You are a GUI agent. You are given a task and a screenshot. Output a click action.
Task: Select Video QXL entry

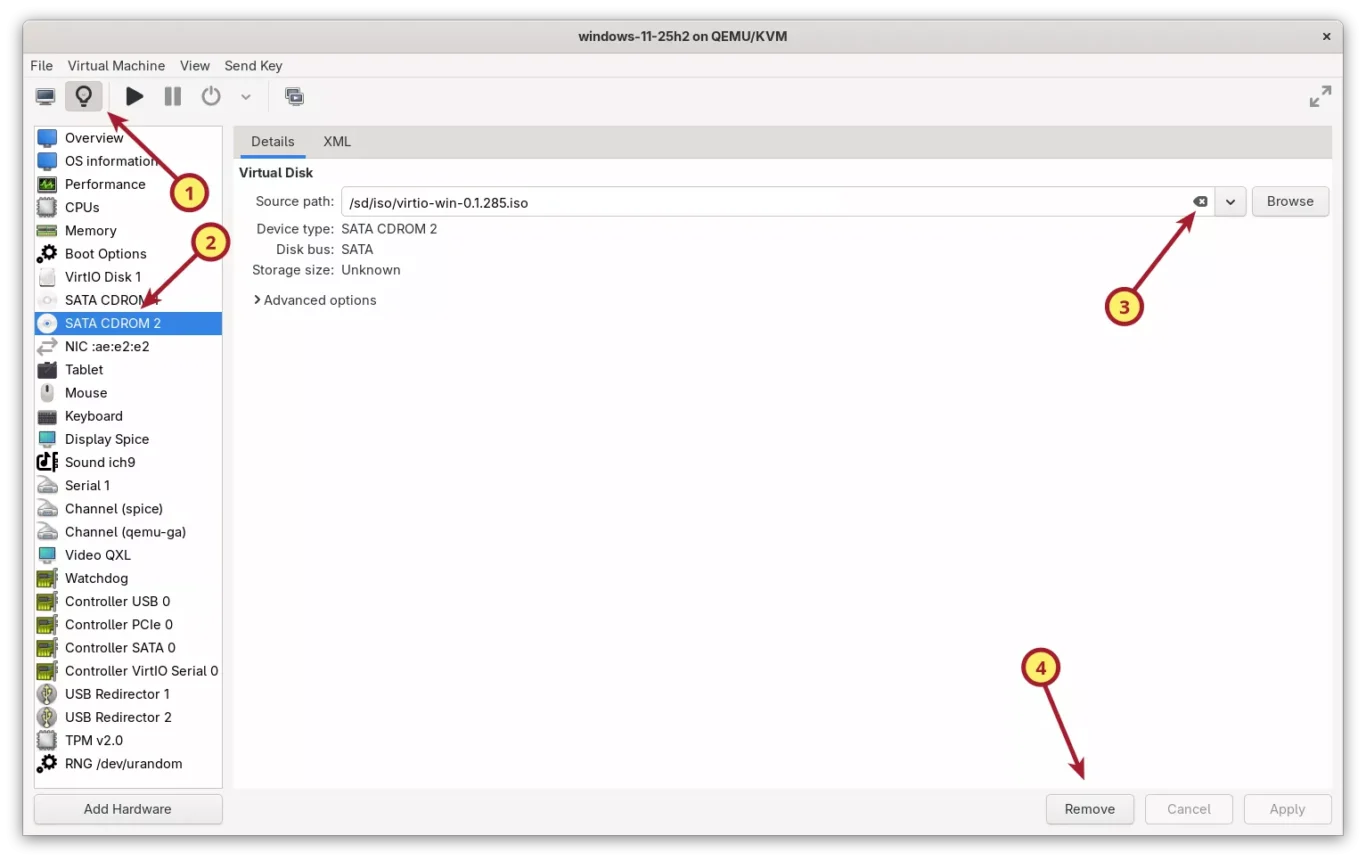pyautogui.click(x=128, y=555)
